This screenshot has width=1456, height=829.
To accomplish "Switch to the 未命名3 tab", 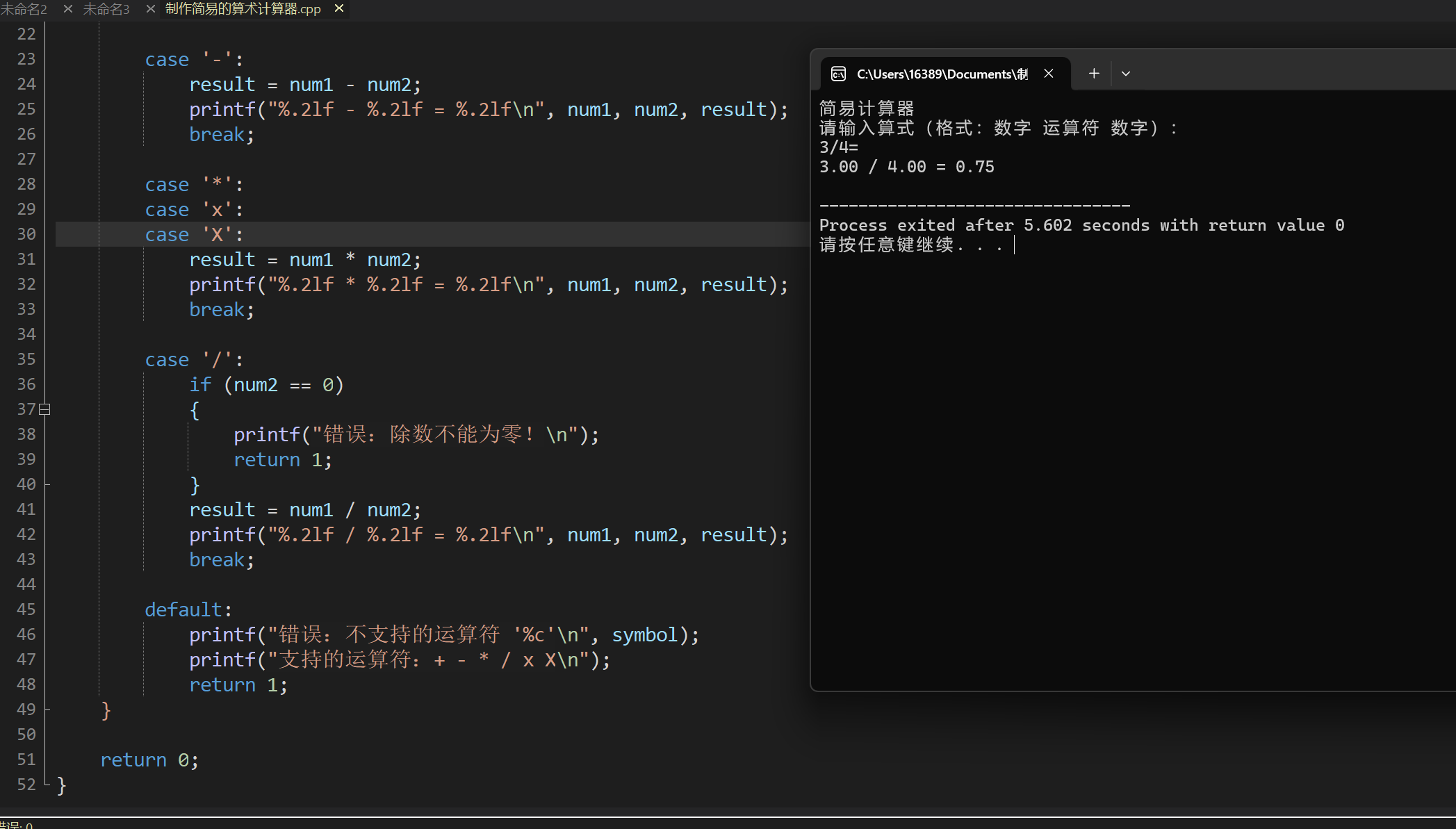I will [106, 9].
